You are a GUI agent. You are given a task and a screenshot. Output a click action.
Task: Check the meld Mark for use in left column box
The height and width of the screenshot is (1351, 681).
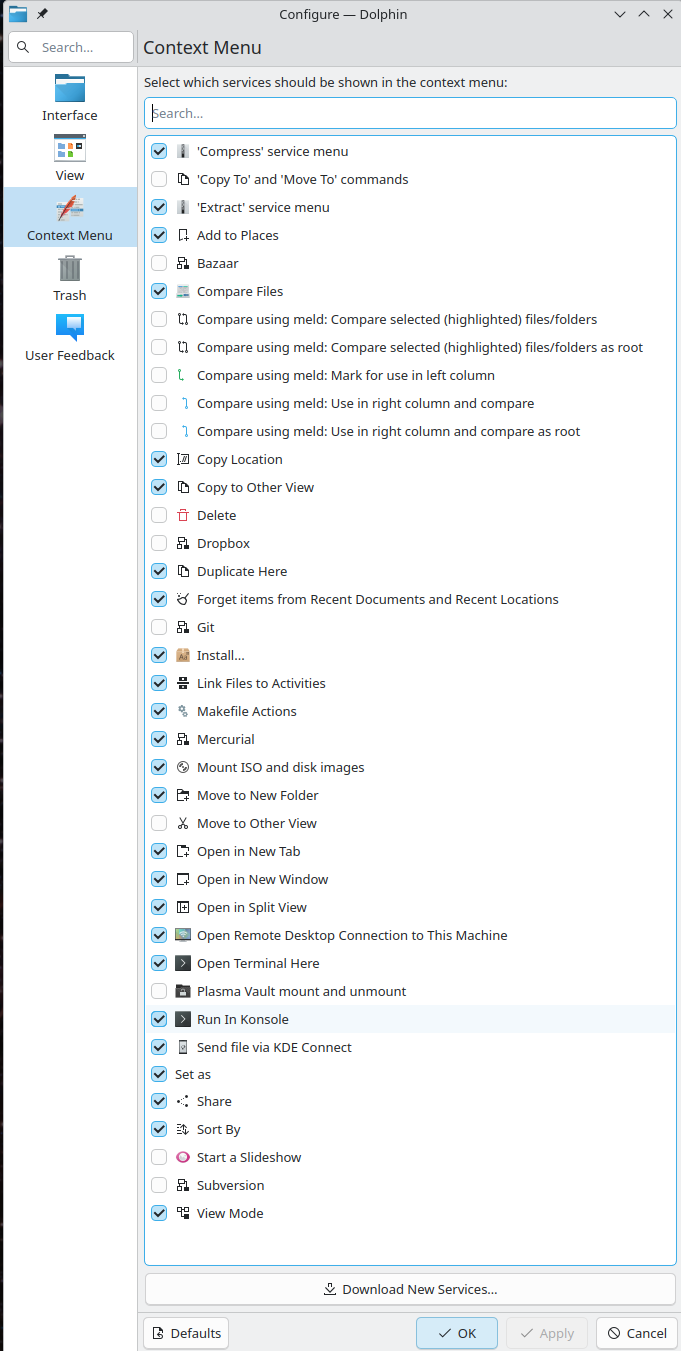[159, 376]
